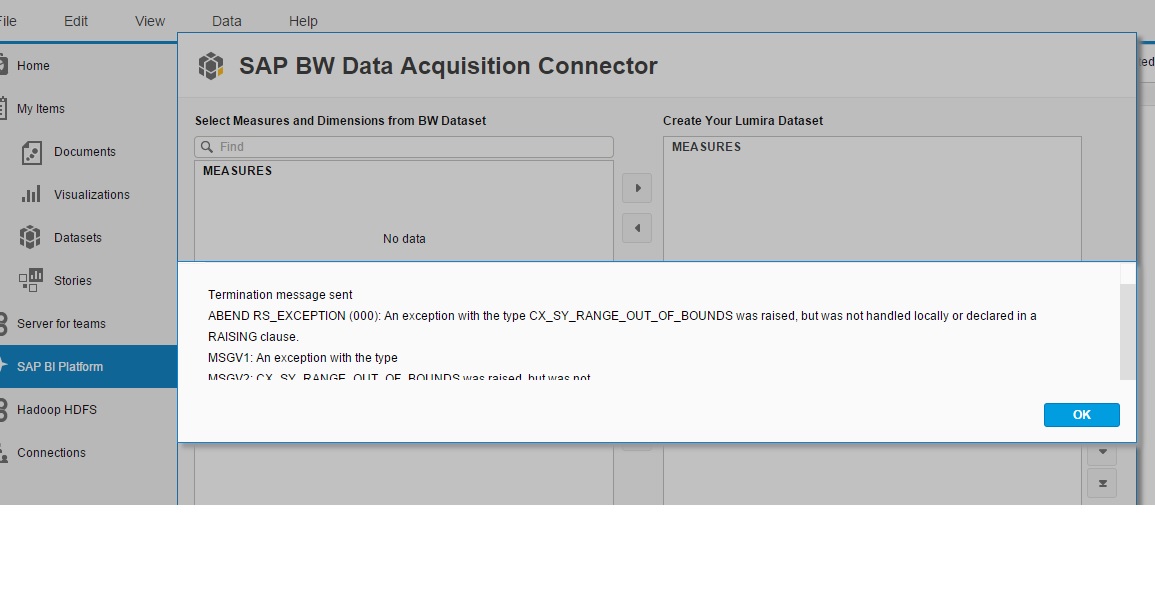Click the Documents icon in sidebar
The image size is (1155, 593).
[31, 152]
